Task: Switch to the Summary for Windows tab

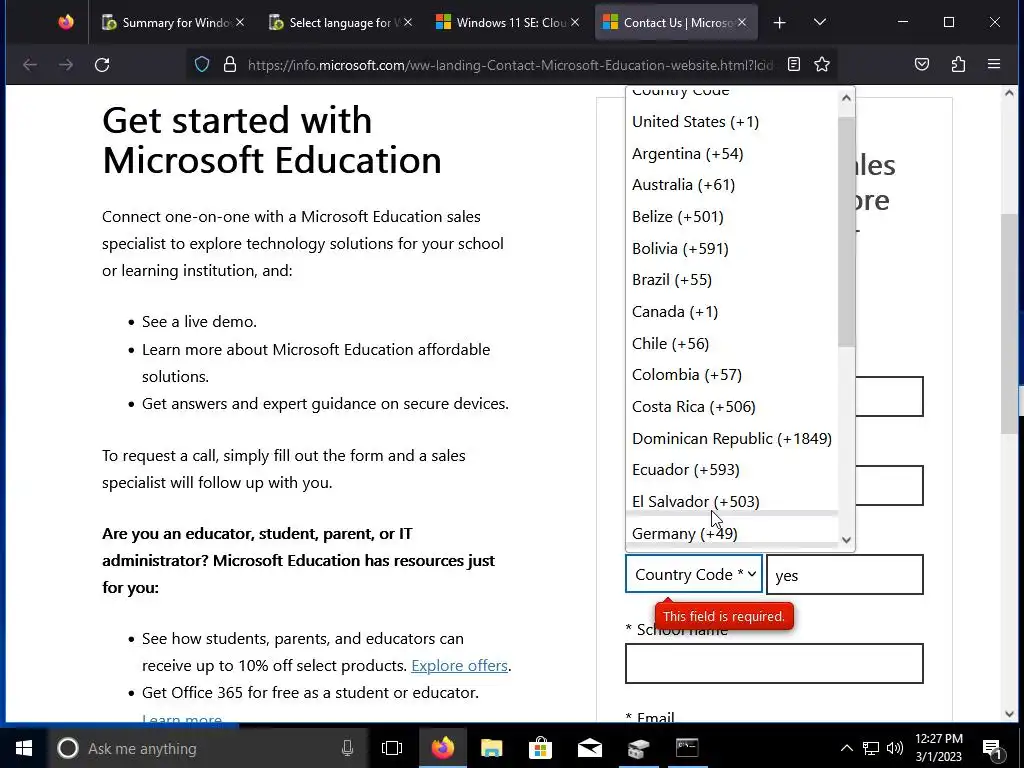Action: pos(167,22)
